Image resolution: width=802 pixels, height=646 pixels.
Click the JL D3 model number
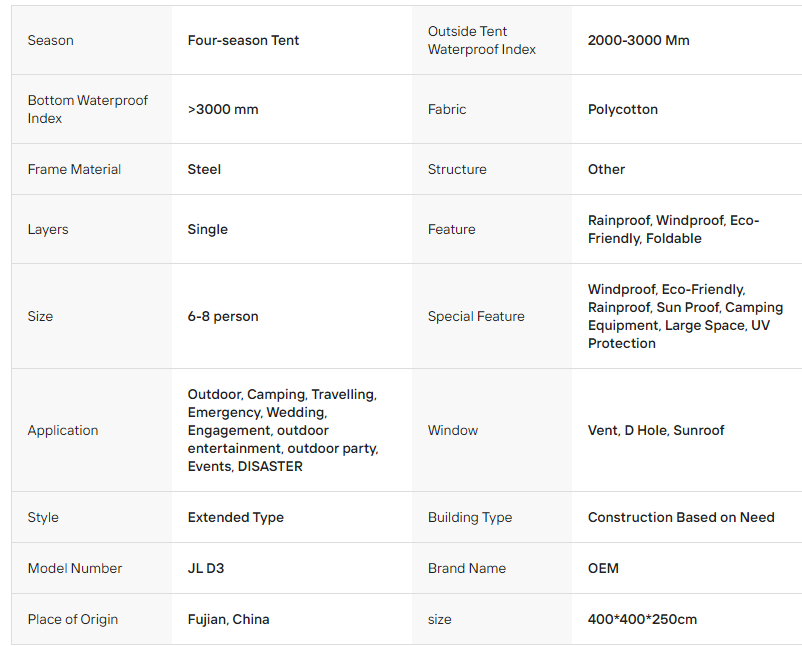(x=206, y=569)
